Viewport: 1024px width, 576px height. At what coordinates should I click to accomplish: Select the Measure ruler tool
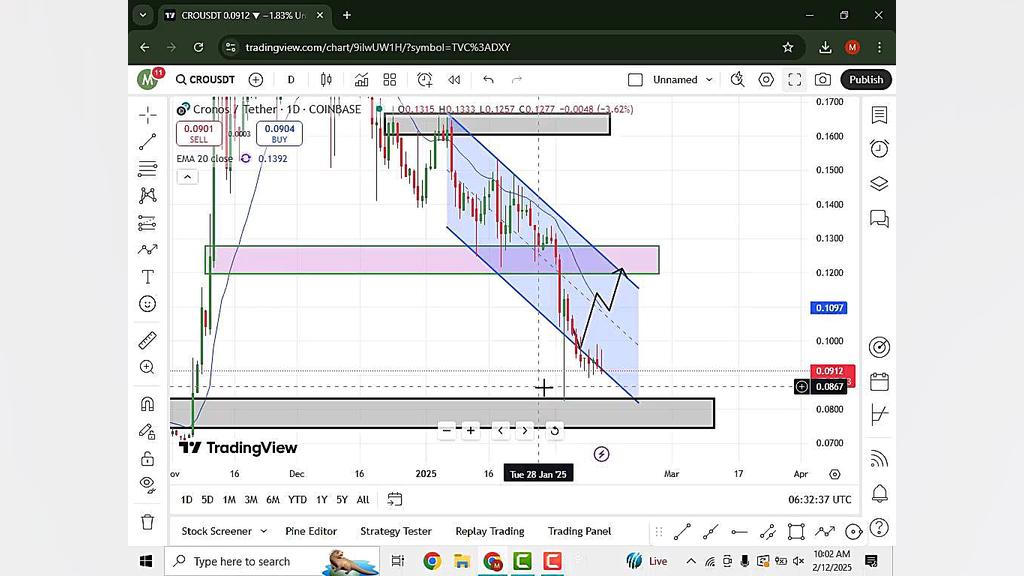pyautogui.click(x=148, y=340)
